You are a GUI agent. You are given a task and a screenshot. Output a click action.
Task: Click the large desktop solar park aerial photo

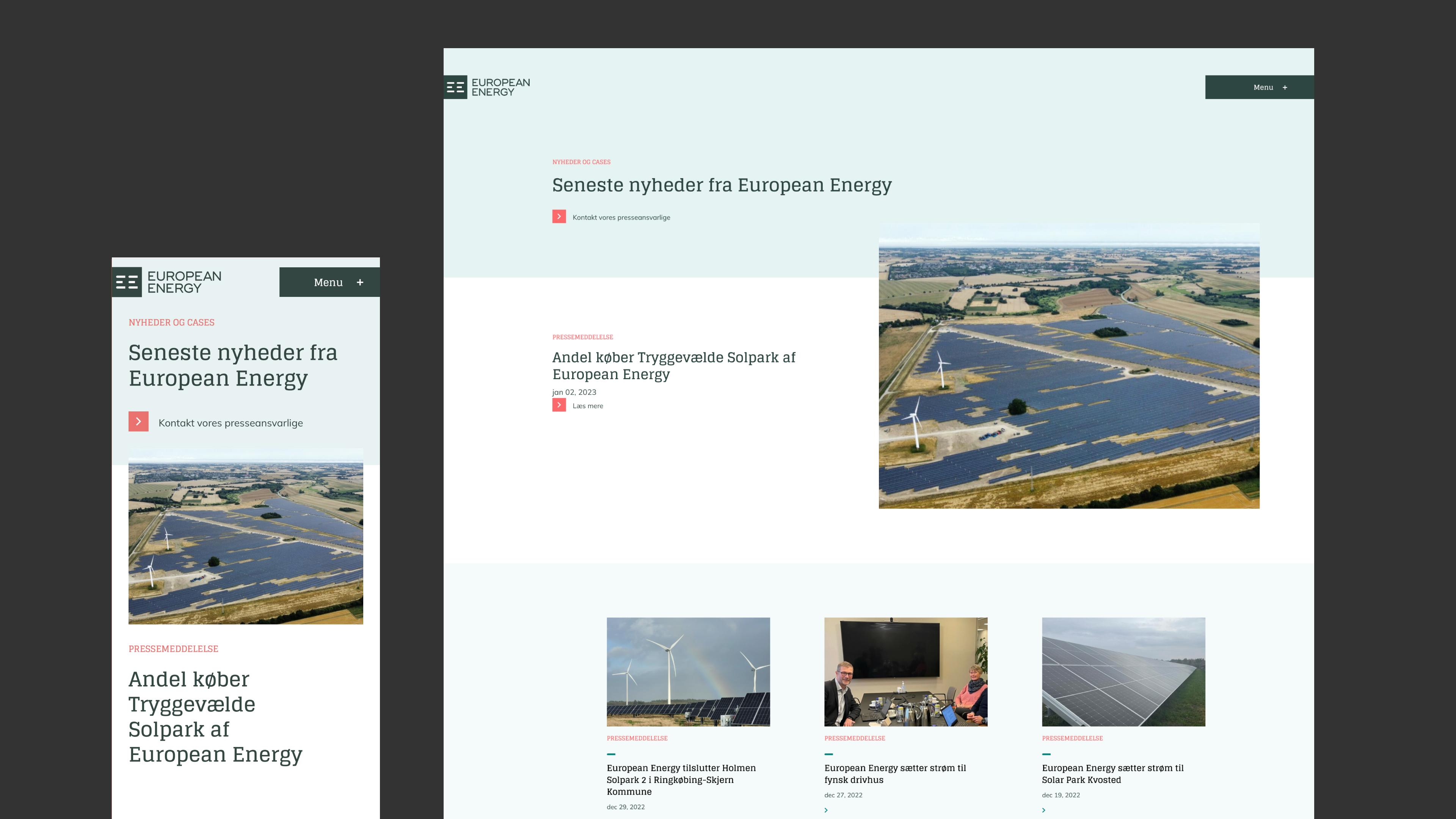click(1069, 366)
